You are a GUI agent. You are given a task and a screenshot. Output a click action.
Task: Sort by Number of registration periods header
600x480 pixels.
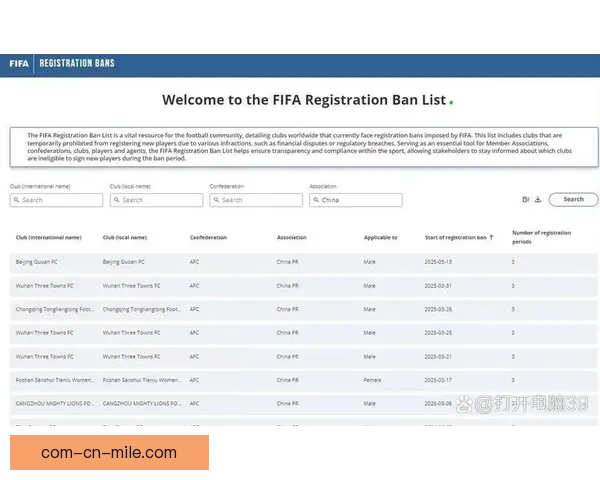coord(541,237)
